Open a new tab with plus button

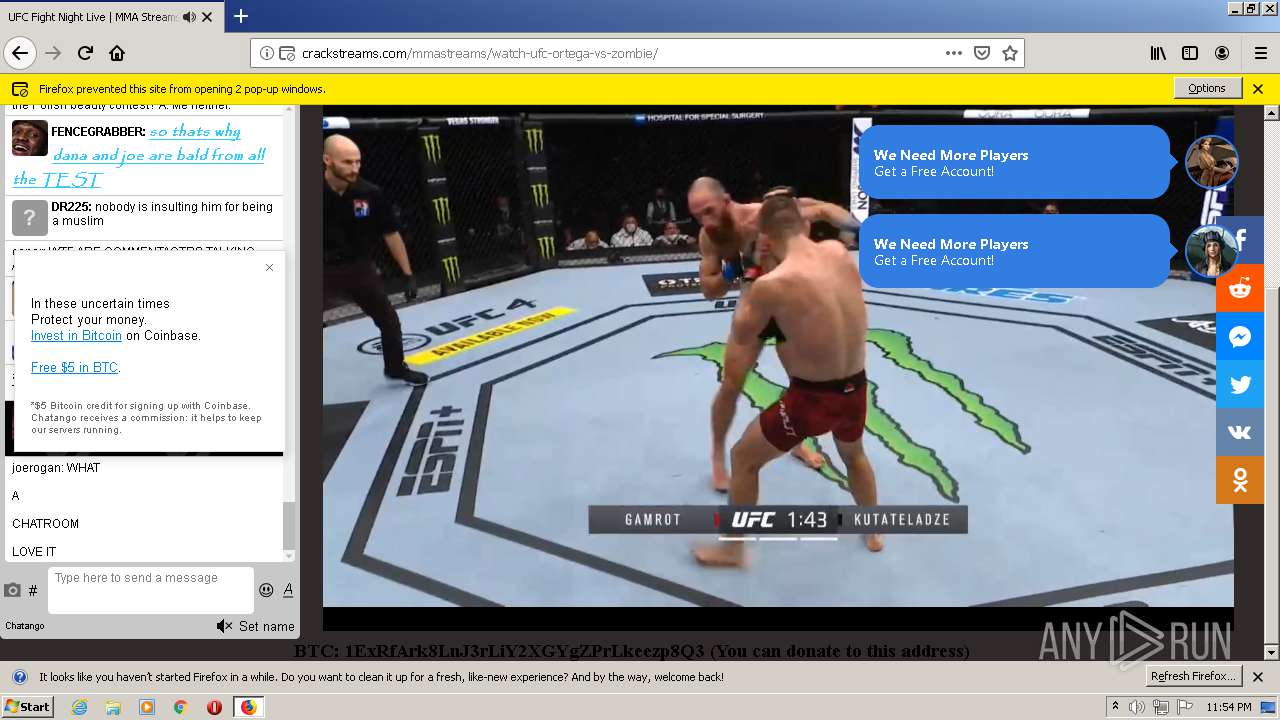click(241, 16)
